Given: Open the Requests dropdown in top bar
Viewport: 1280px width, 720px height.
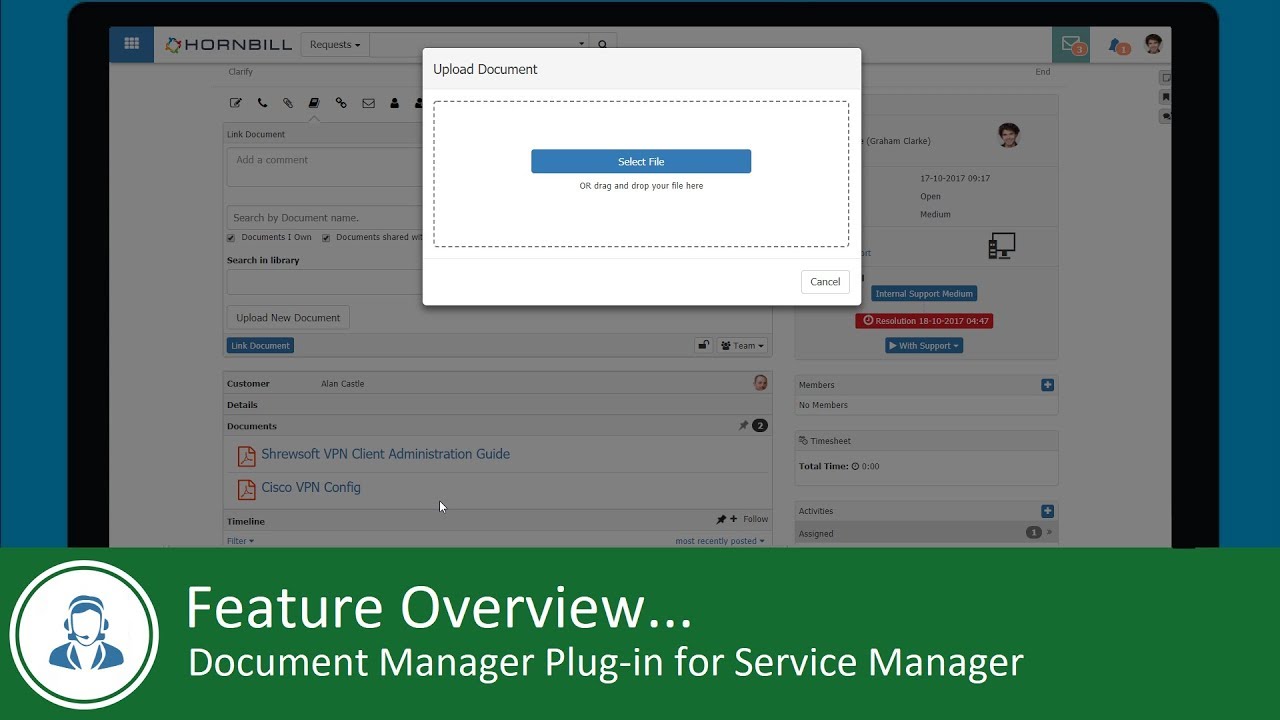Looking at the screenshot, I should pos(335,45).
